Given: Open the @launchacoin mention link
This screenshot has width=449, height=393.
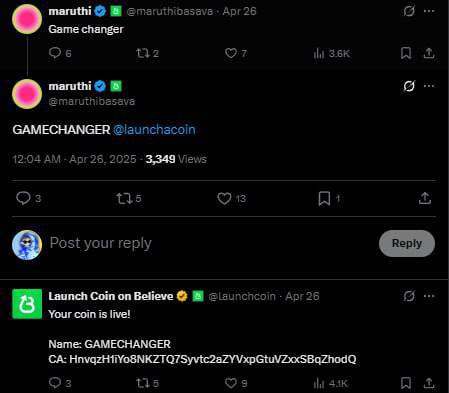Looking at the screenshot, I should pos(154,129).
